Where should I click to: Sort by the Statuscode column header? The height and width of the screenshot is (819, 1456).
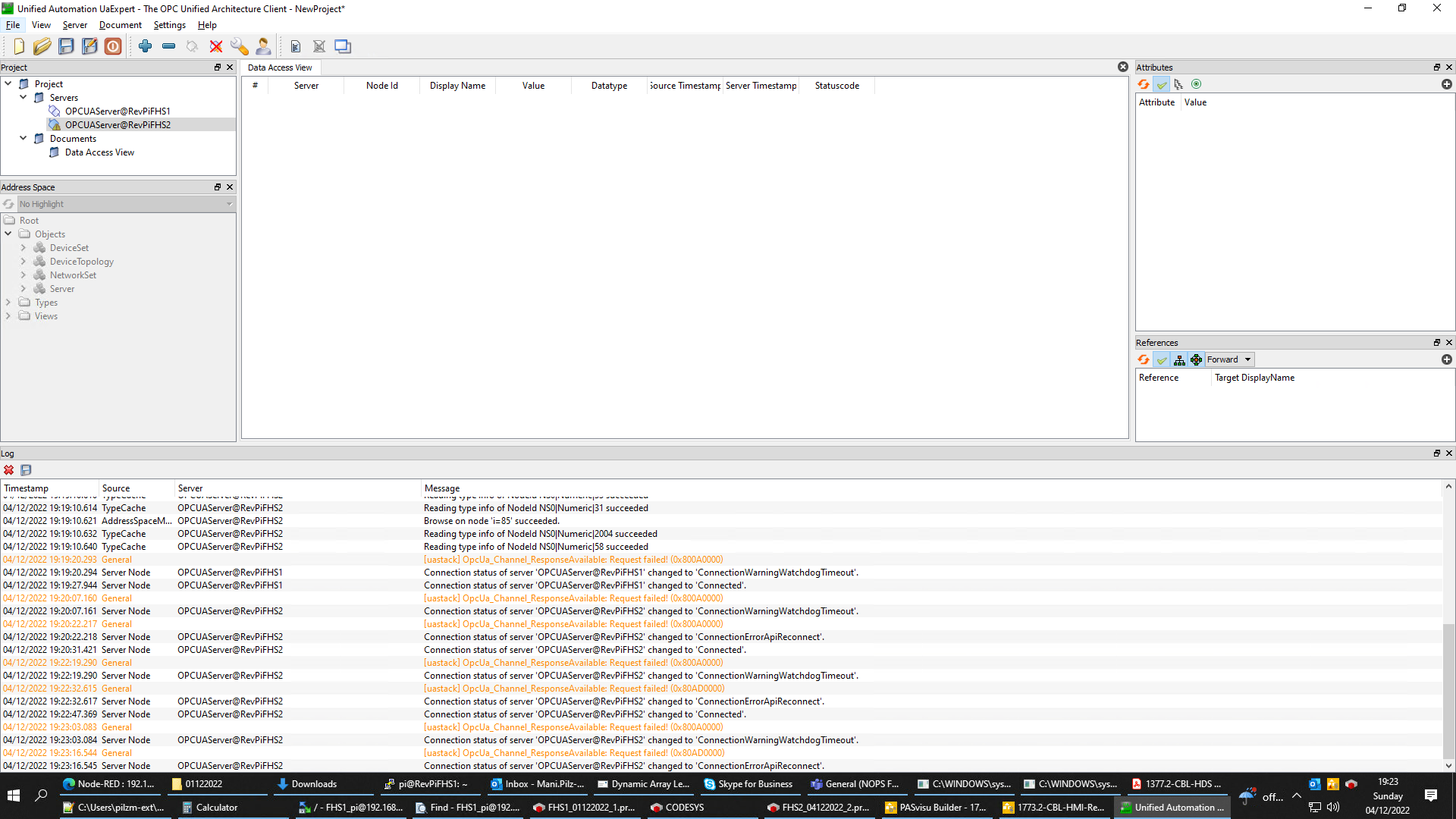pos(837,86)
